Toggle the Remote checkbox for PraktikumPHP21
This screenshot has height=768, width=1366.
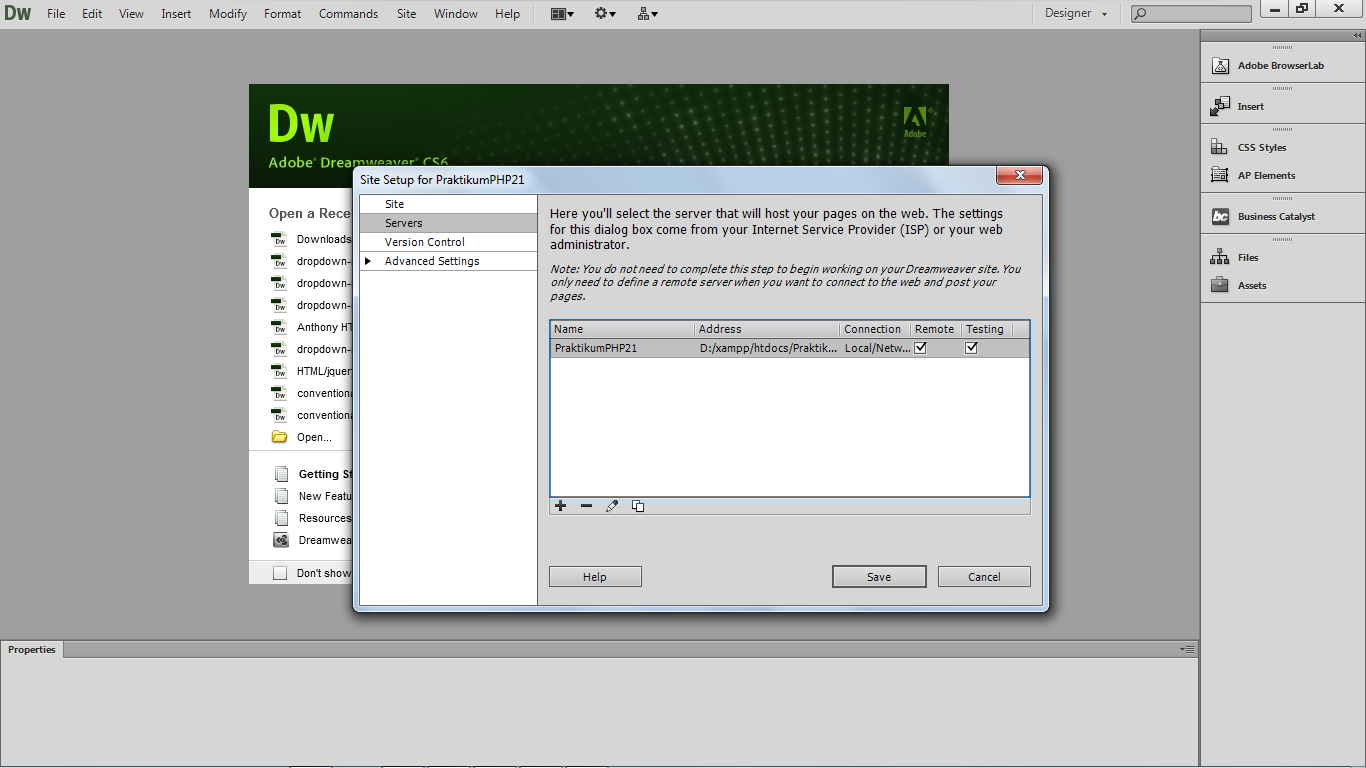921,348
